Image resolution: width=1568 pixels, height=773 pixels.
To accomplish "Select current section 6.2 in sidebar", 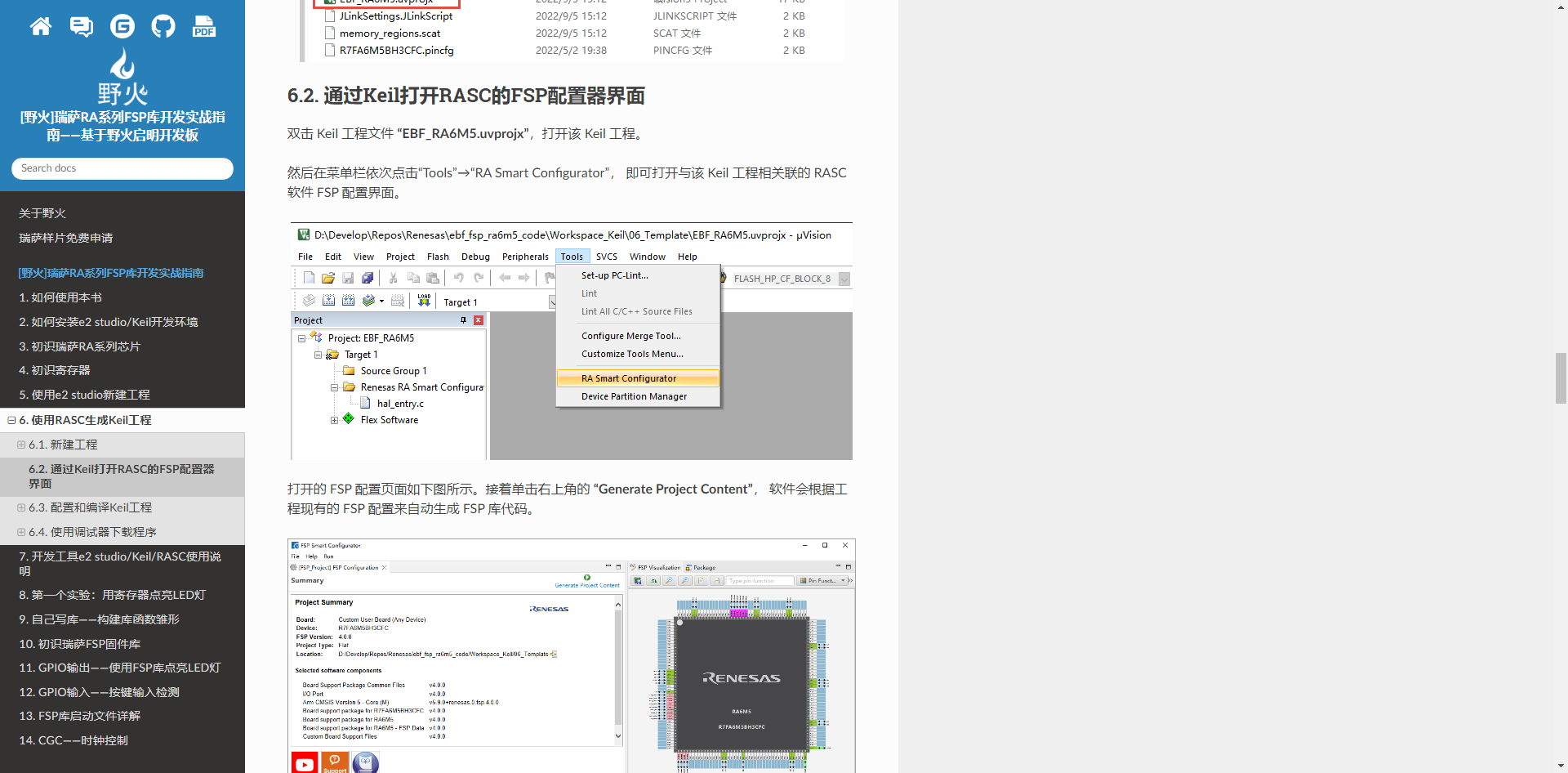I will [122, 476].
